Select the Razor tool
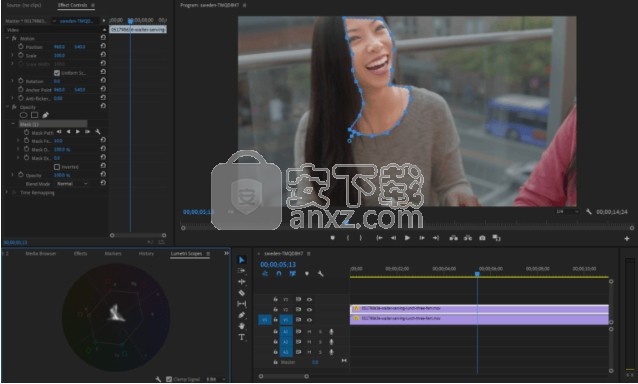This screenshot has height=384, width=638. pos(242,292)
